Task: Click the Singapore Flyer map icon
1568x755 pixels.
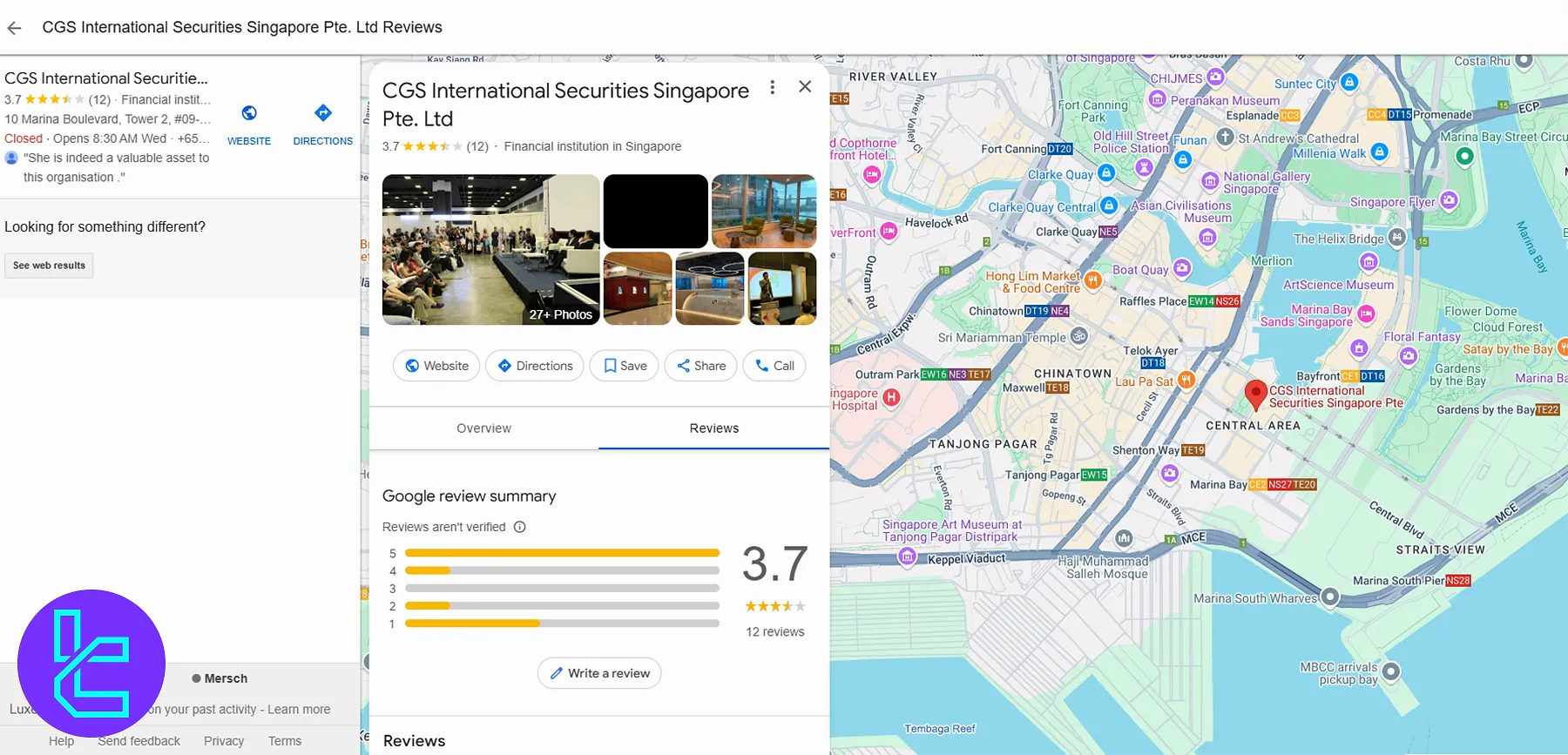Action: (x=1449, y=200)
